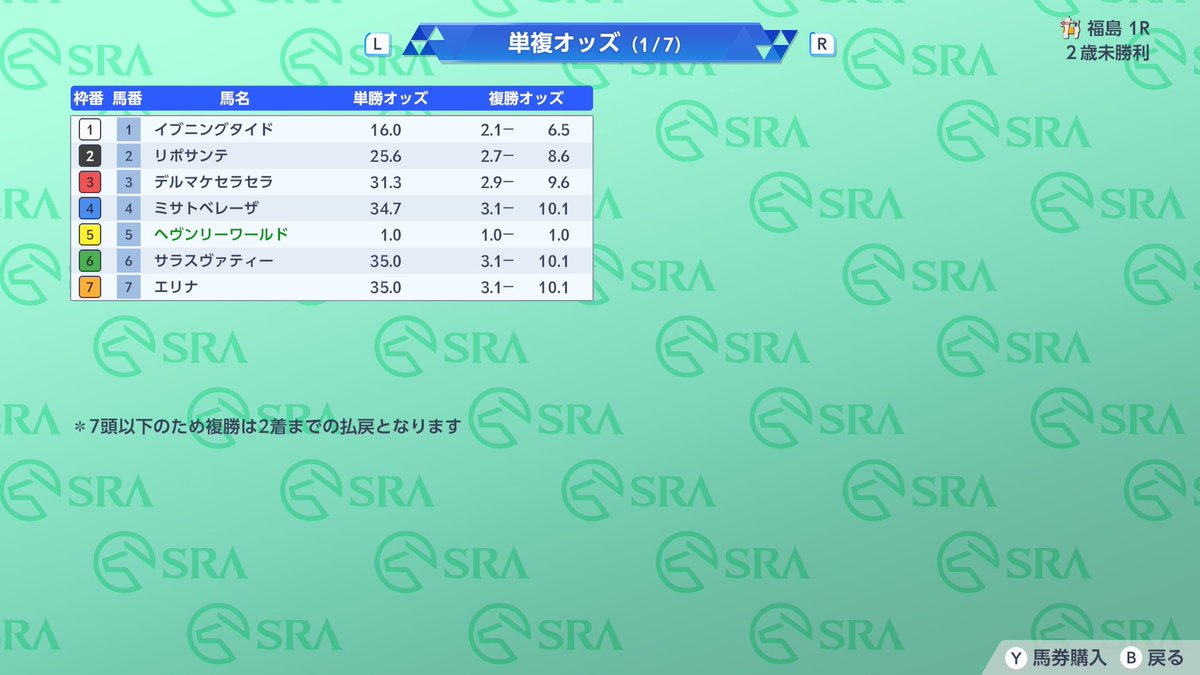This screenshot has height=675, width=1200.
Task: Click horse number 3 badge for デルマケセラセラ
Action: tap(129, 182)
